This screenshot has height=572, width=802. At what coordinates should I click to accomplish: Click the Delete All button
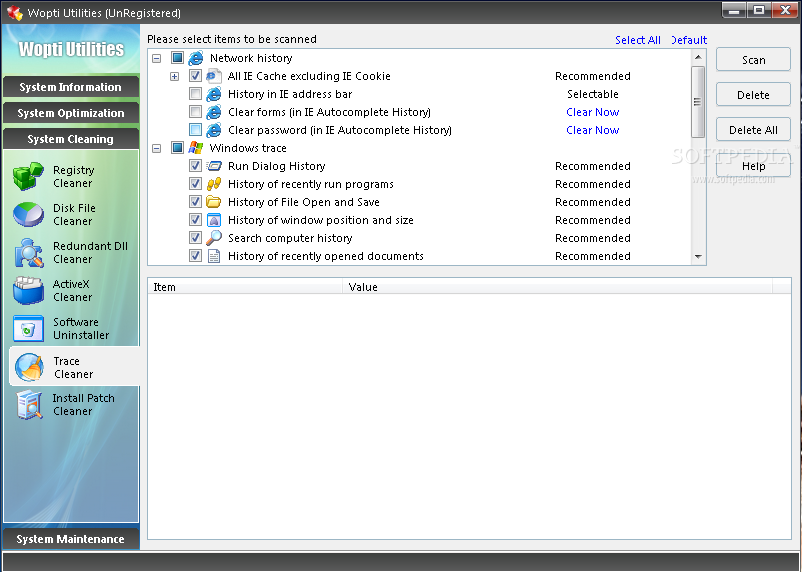click(x=753, y=130)
